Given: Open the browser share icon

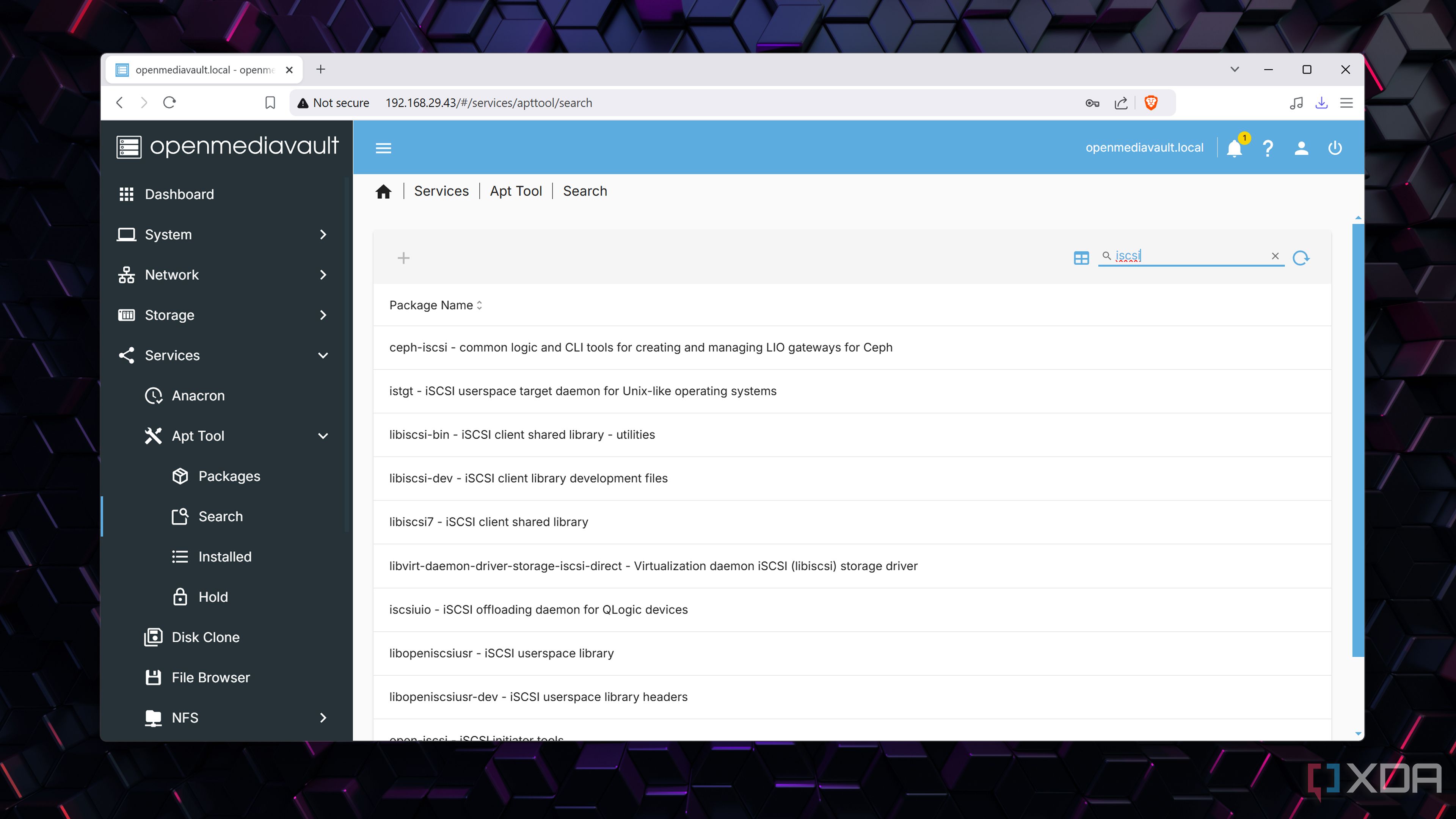Looking at the screenshot, I should (x=1121, y=103).
